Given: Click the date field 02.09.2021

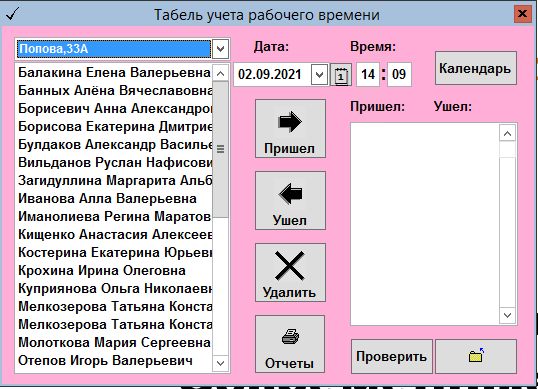Looking at the screenshot, I should coord(272,74).
